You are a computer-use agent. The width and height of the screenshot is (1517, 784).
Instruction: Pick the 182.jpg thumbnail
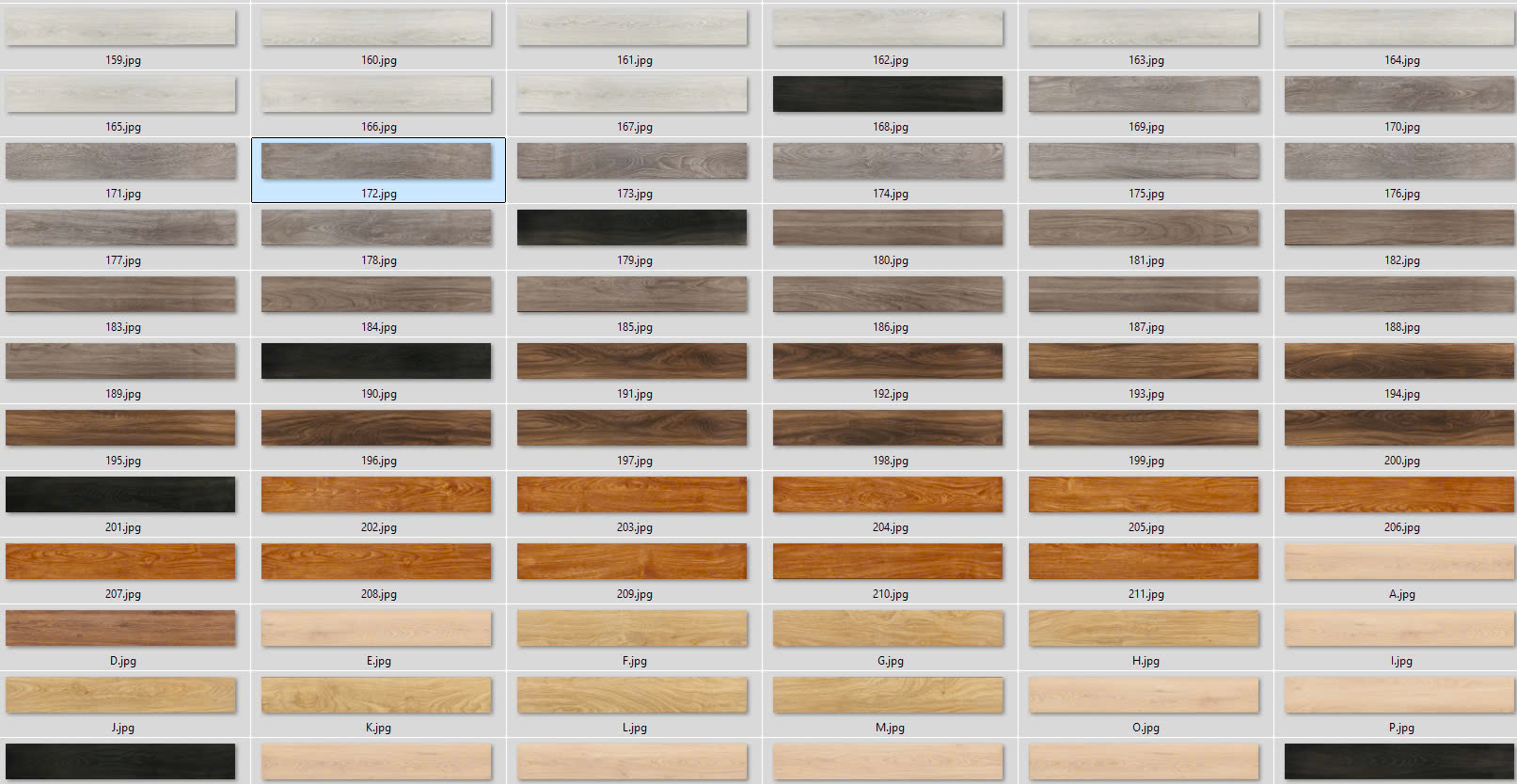point(1399,227)
